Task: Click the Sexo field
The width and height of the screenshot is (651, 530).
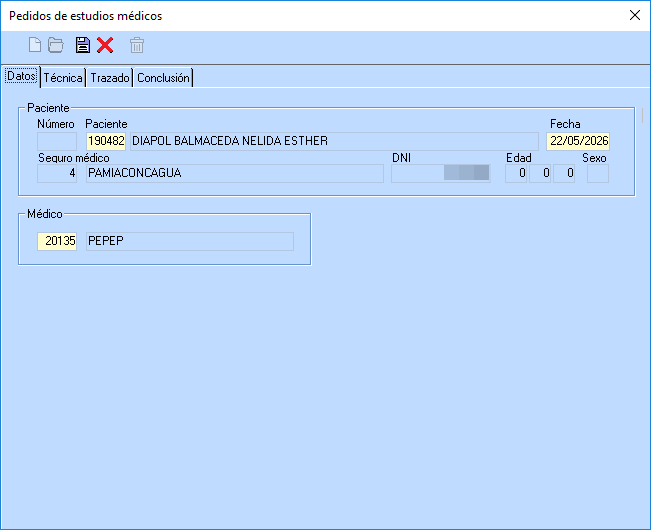Action: 598,173
